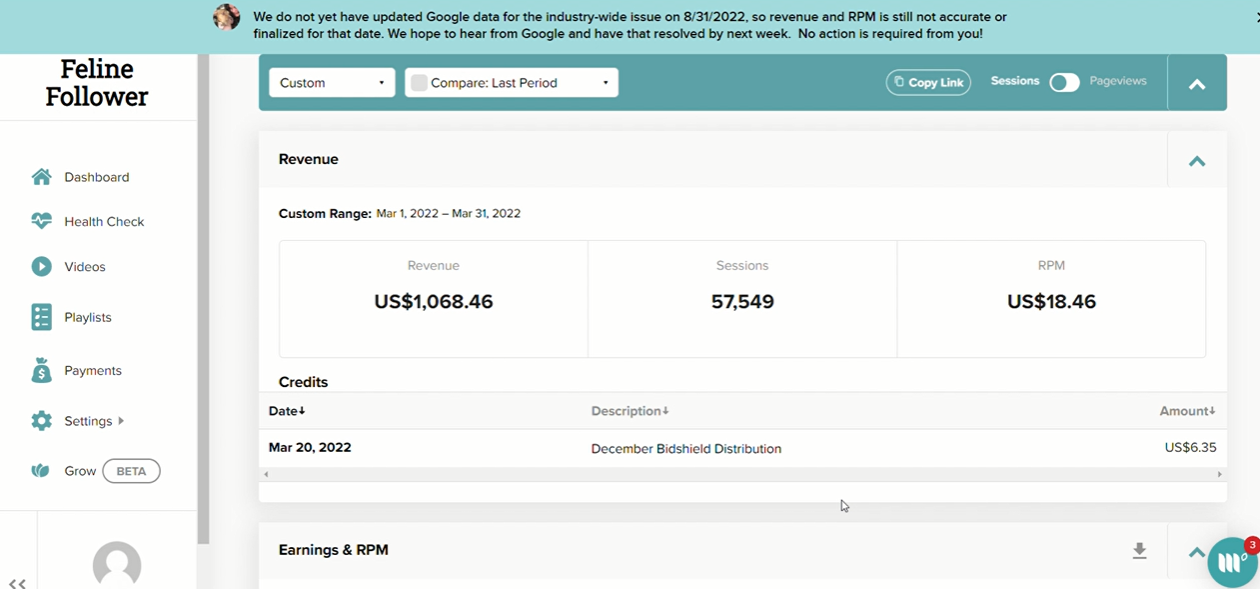The image size is (1260, 589).
Task: Click the credits table horizontal scrollbar
Action: pyautogui.click(x=742, y=474)
